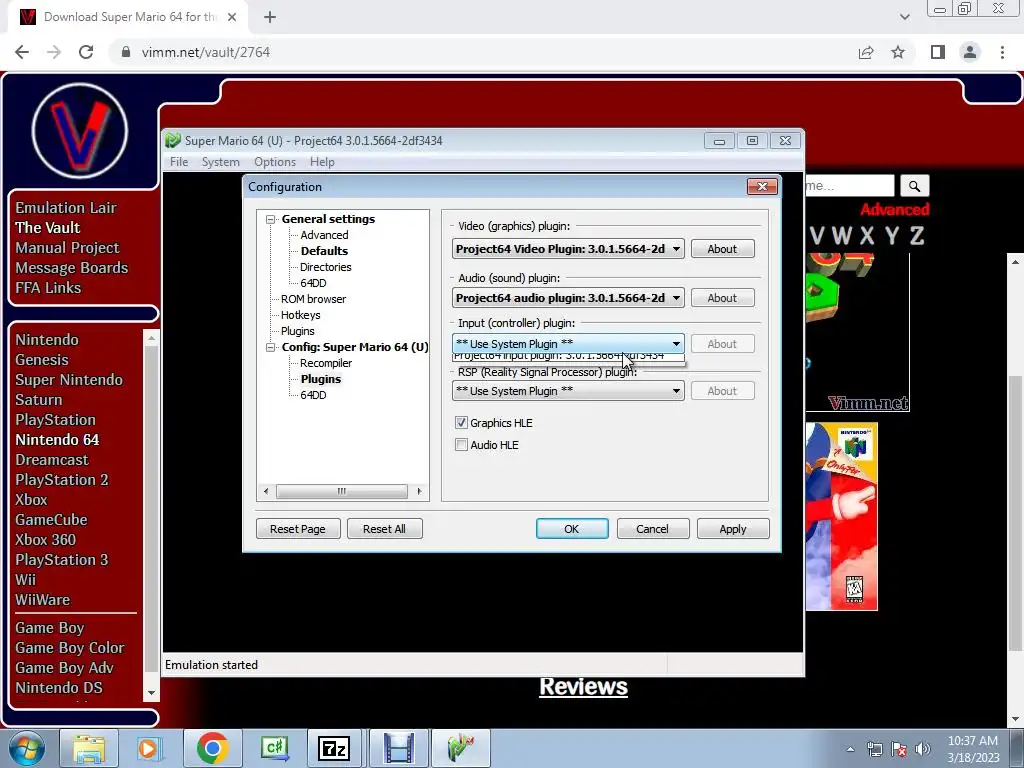
Task: Launch Windows Media Player from taskbar
Action: [150, 748]
